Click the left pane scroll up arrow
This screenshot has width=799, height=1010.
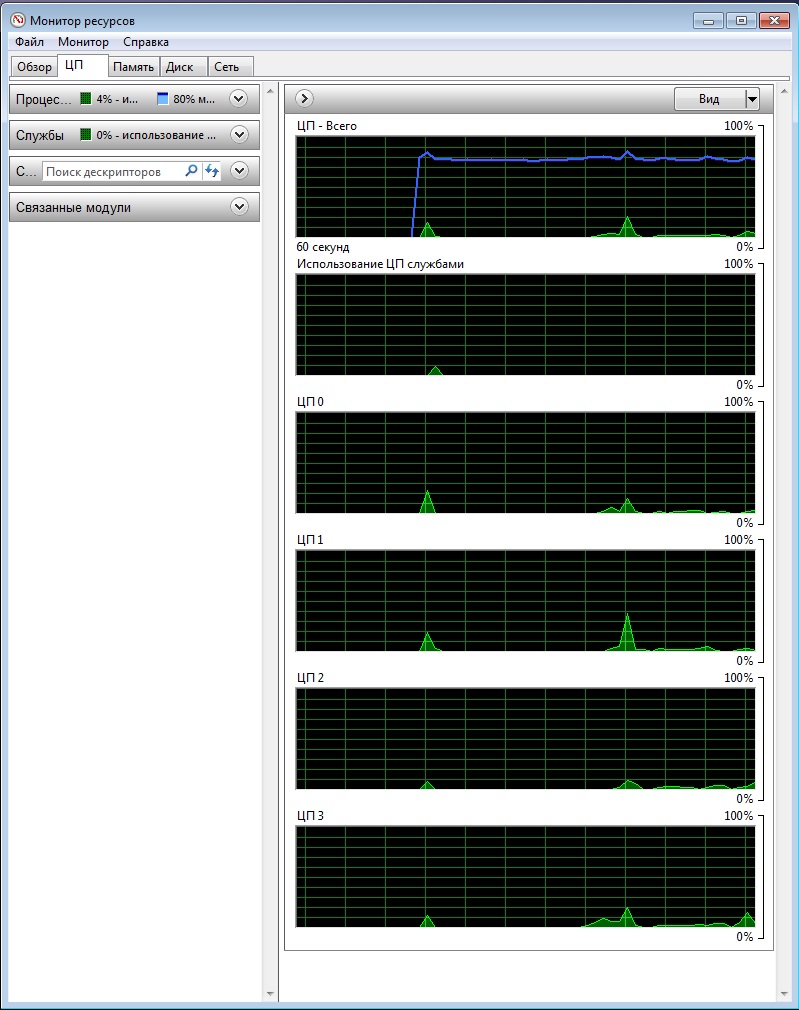pos(270,91)
